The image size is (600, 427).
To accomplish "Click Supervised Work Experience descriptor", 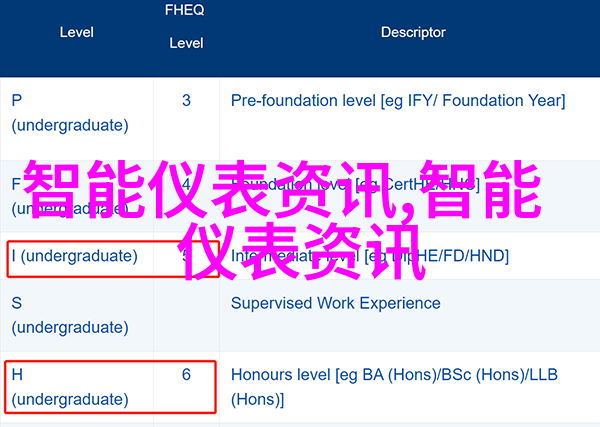I will tap(336, 303).
